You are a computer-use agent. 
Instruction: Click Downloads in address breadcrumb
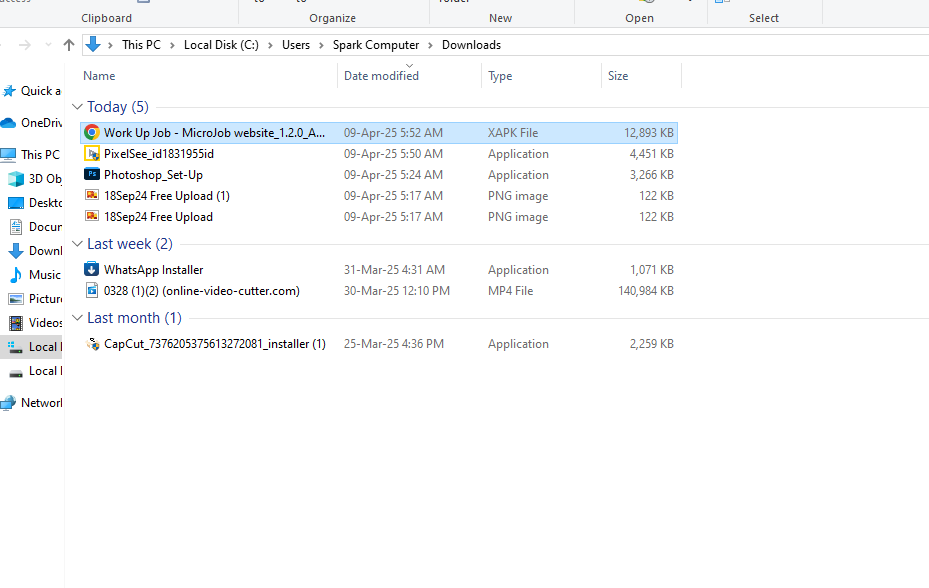click(471, 44)
